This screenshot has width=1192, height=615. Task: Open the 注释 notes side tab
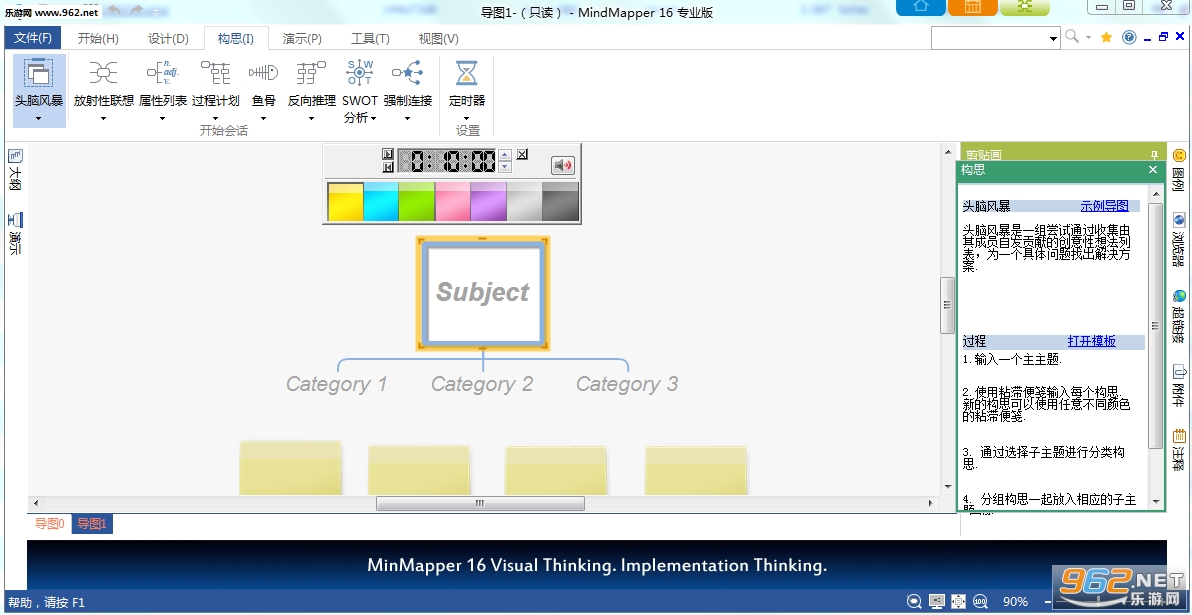pyautogui.click(x=1179, y=450)
